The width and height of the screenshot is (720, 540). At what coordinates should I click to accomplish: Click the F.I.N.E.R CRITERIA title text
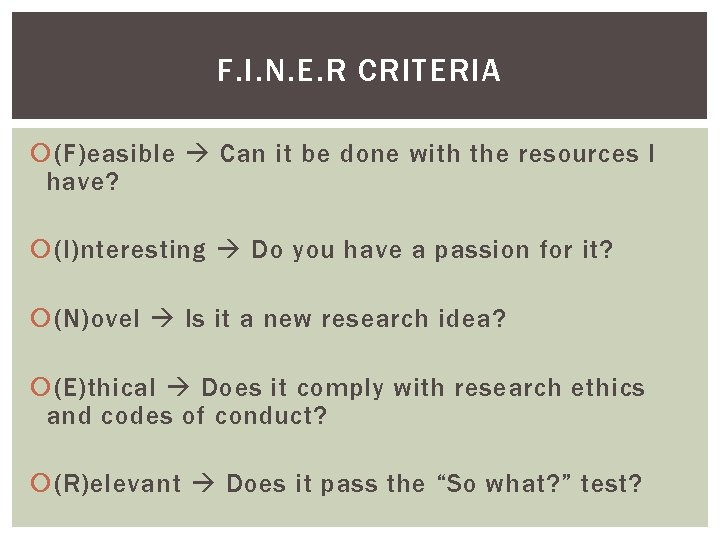click(359, 70)
